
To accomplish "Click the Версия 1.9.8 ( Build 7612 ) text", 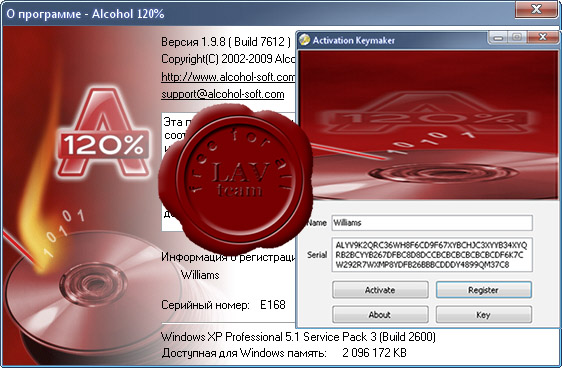I will [226, 42].
